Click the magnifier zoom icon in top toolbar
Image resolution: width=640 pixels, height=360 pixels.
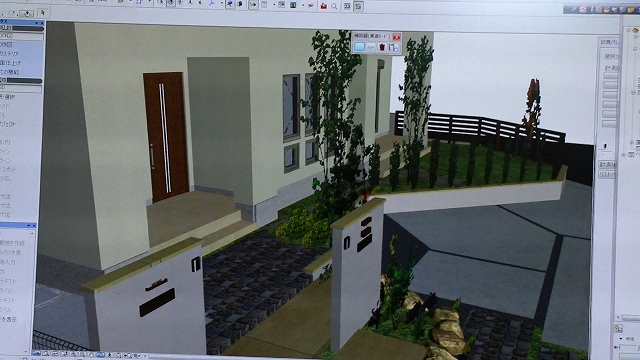334,6
